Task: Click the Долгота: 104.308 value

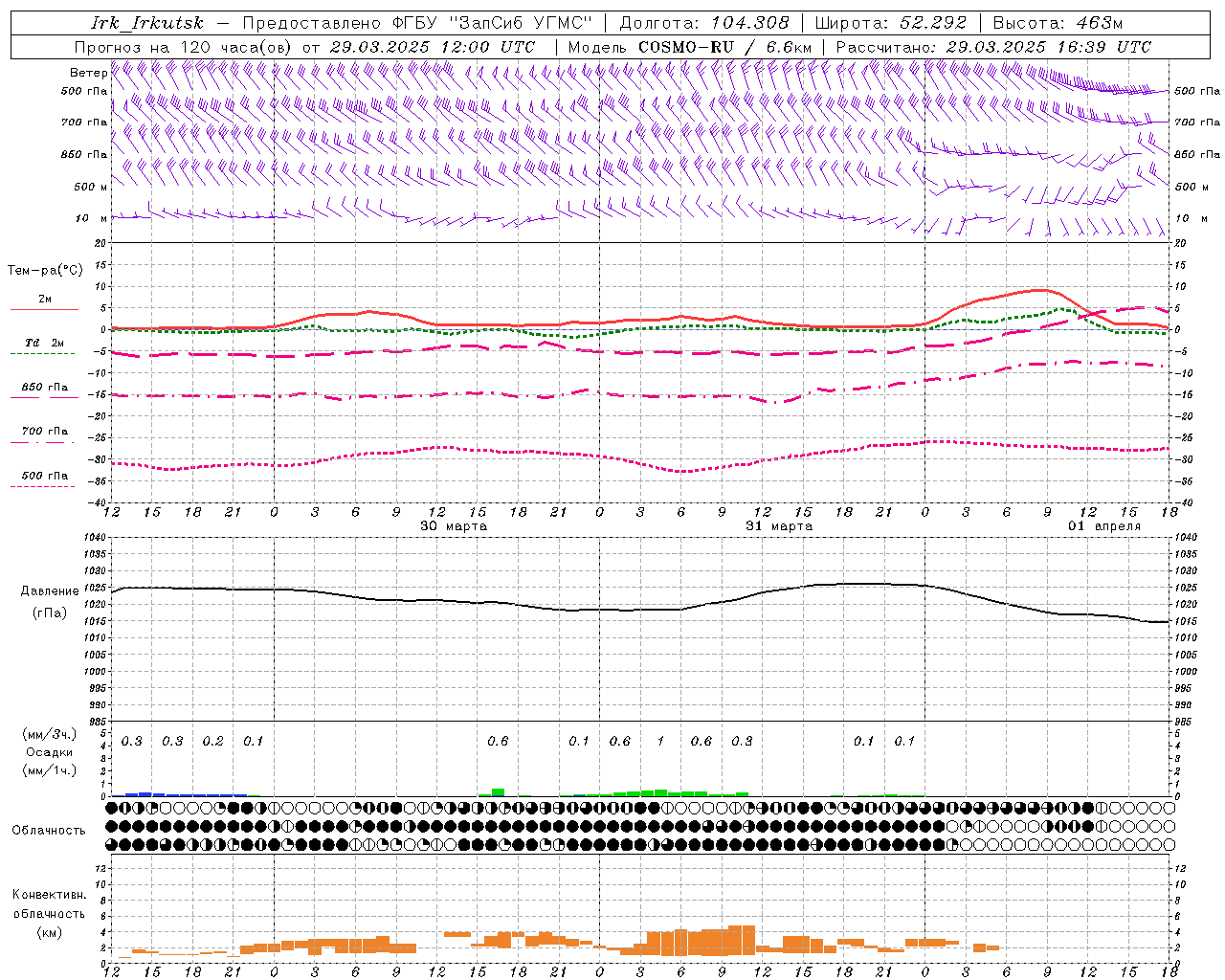Action: (x=704, y=23)
